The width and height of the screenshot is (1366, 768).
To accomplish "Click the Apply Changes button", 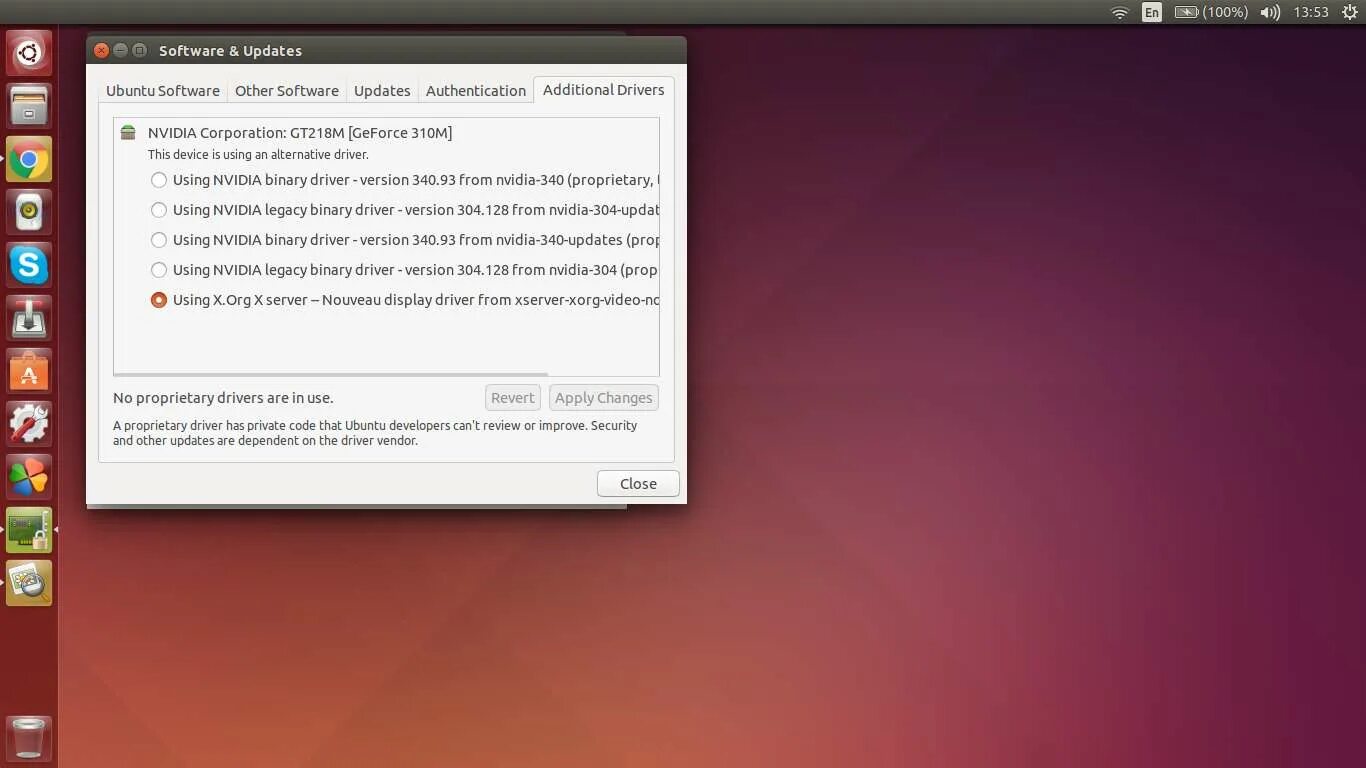I will coord(604,398).
